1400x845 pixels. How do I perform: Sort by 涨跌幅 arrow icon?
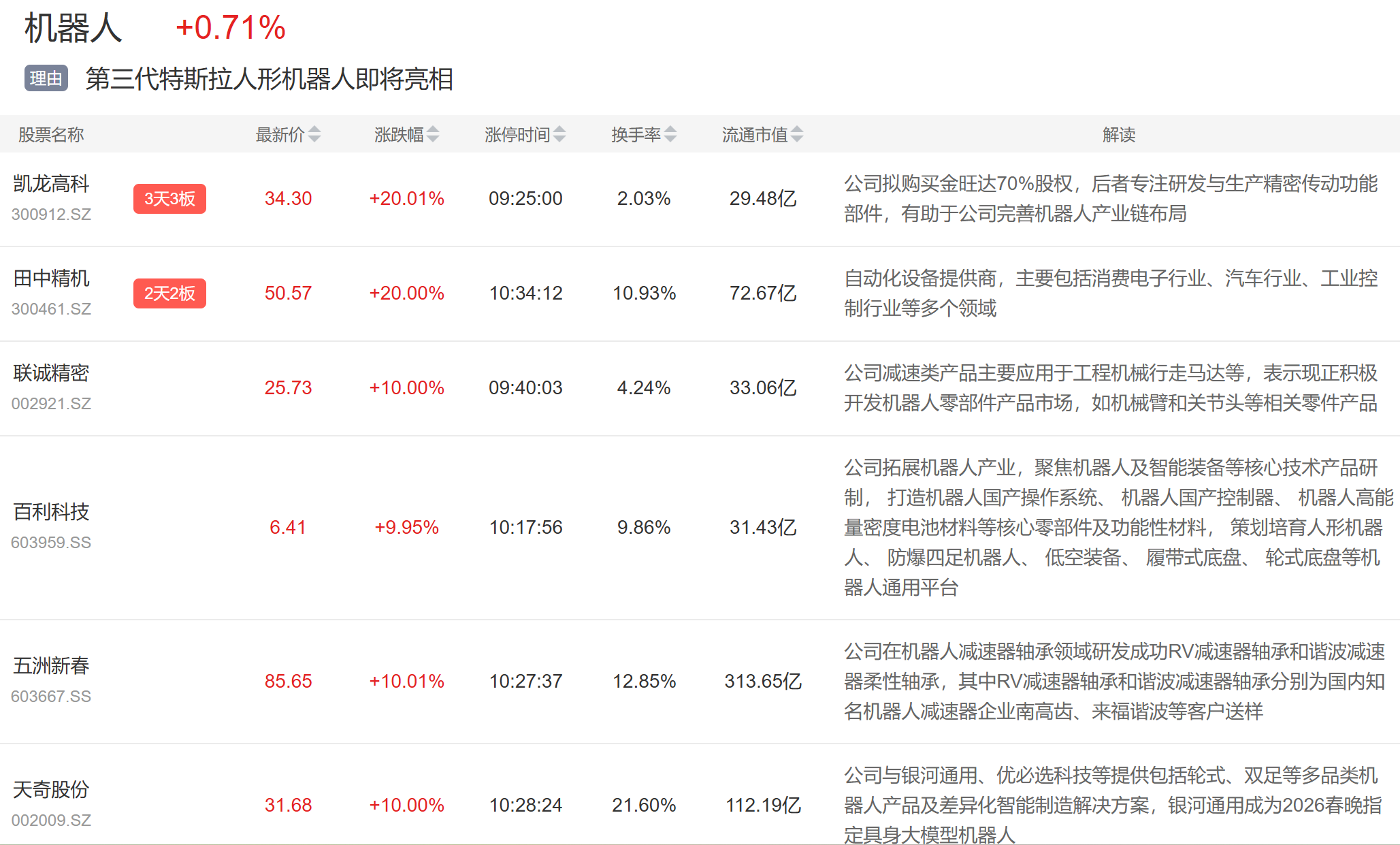coord(432,134)
